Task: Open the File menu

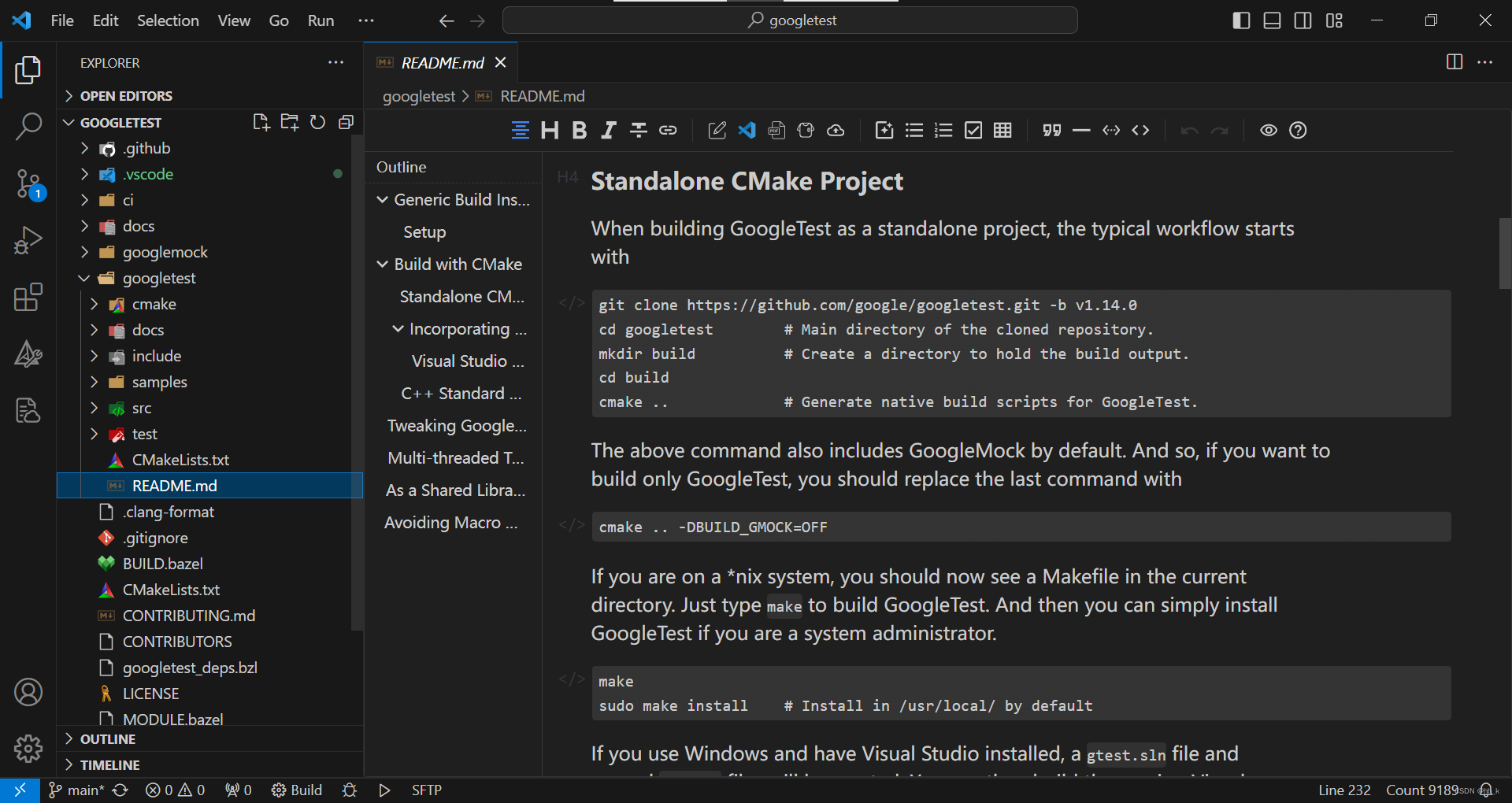Action: (x=62, y=20)
